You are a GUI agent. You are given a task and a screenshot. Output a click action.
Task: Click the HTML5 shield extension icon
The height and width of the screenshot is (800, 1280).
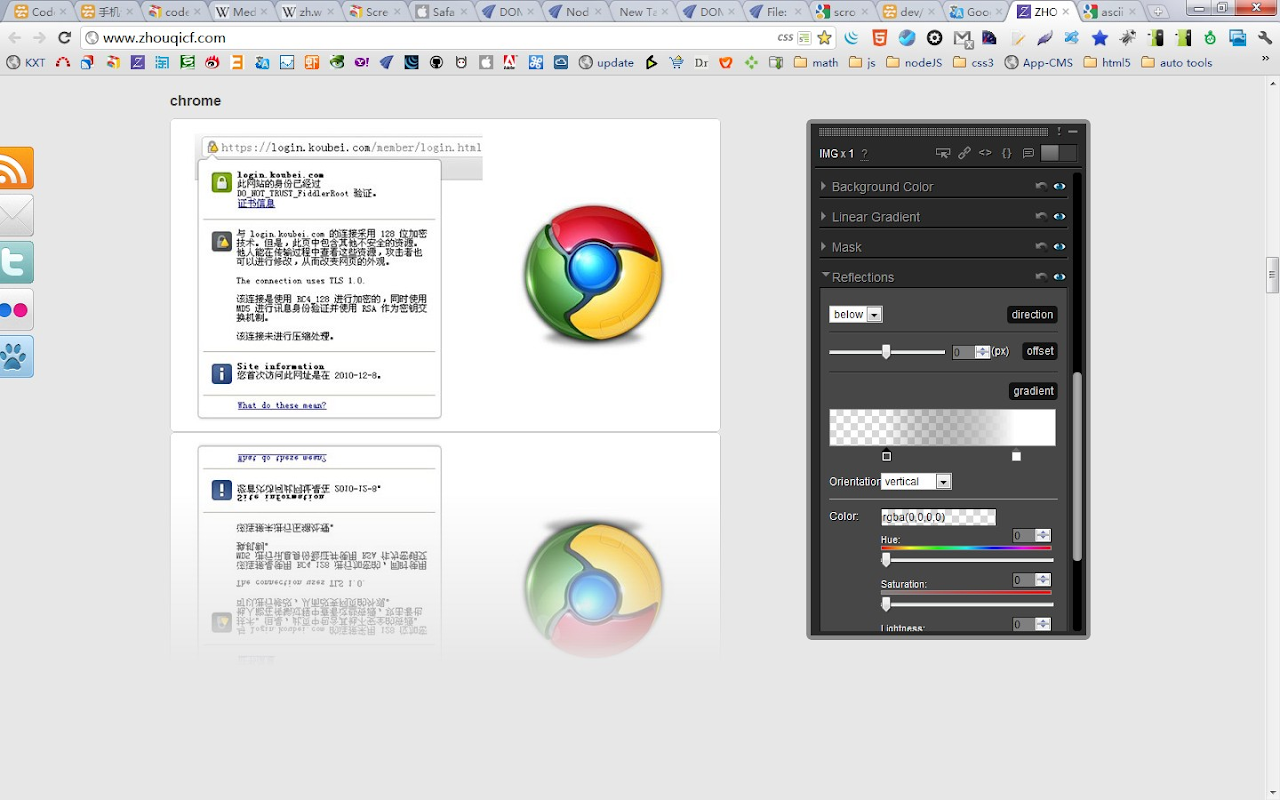(879, 38)
